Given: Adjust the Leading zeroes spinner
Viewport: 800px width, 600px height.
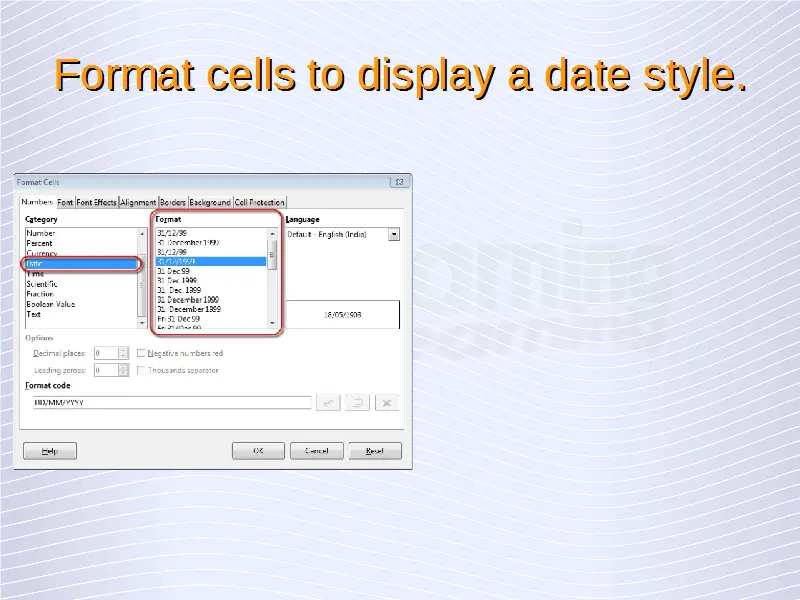Looking at the screenshot, I should 123,370.
